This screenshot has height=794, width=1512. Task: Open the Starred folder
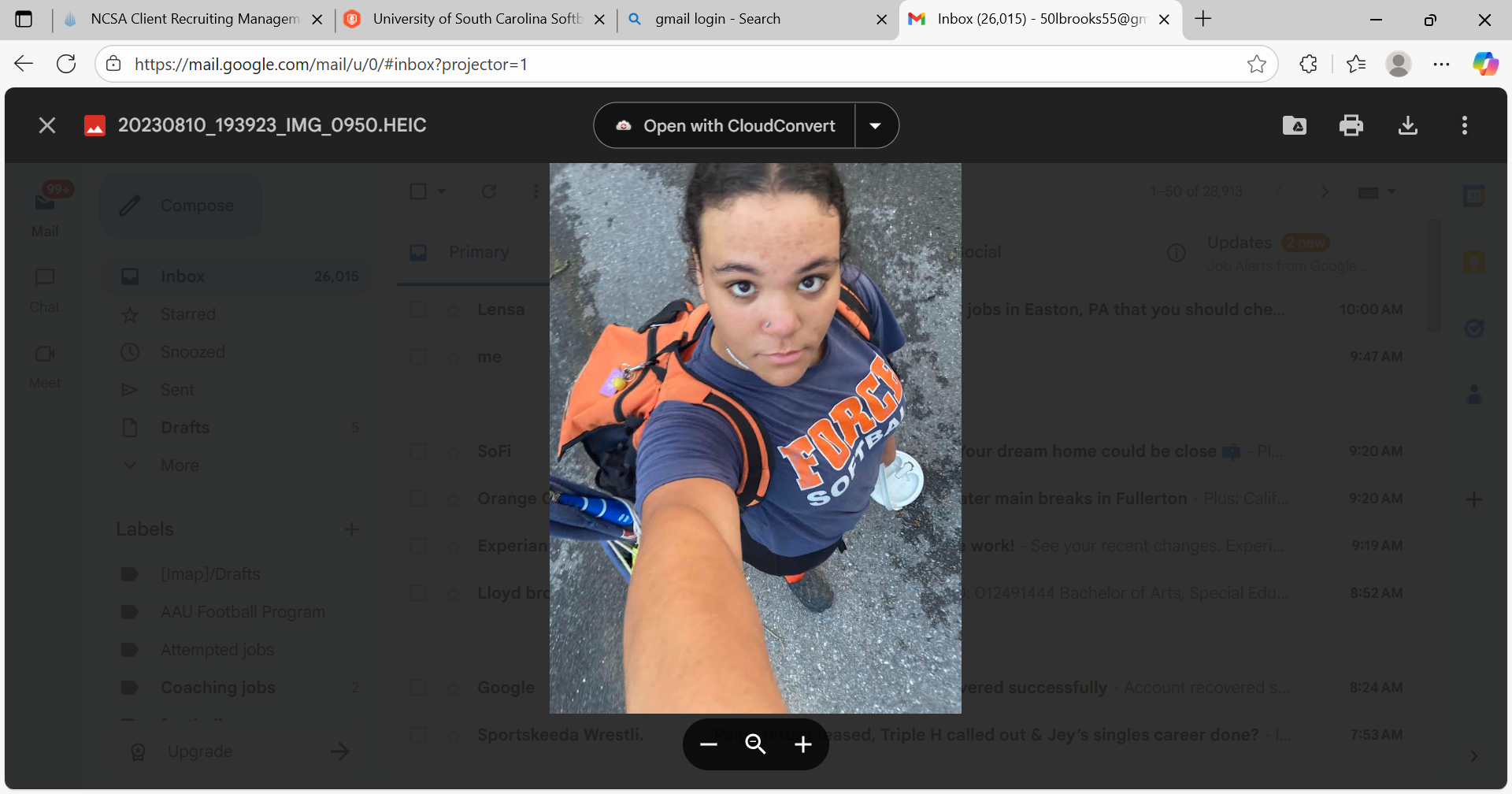click(x=236, y=314)
